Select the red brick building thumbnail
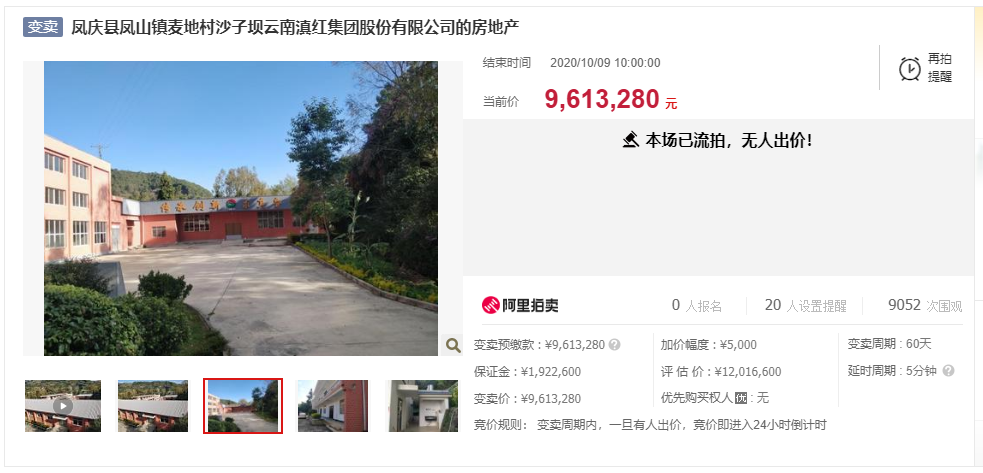Image resolution: width=983 pixels, height=473 pixels. pyautogui.click(x=332, y=406)
